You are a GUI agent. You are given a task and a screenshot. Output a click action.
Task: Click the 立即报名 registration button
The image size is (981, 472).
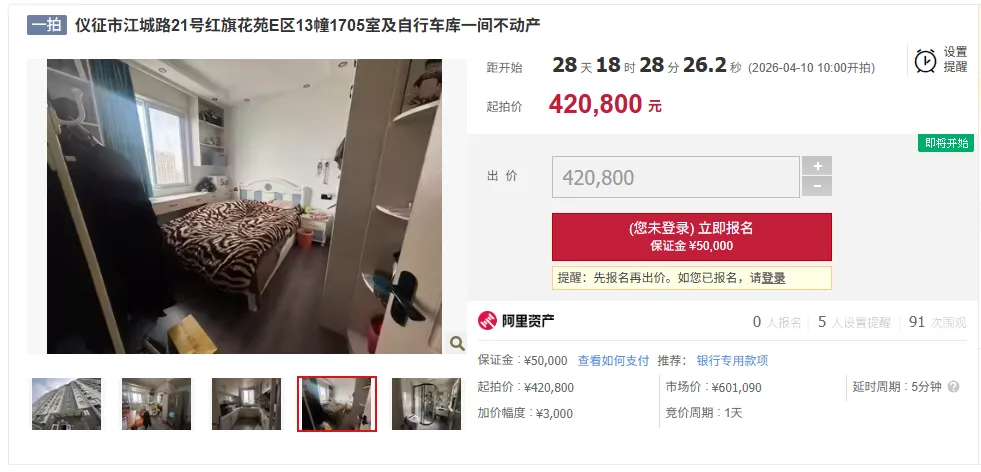[691, 237]
